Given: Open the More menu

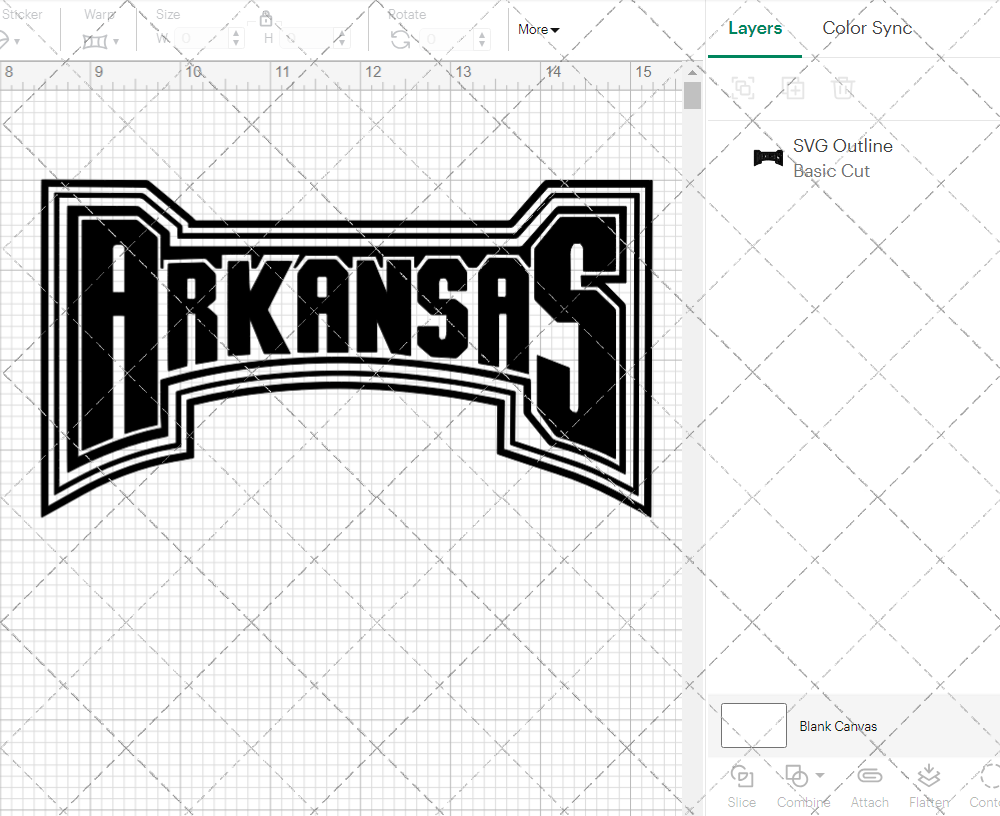Looking at the screenshot, I should tap(537, 30).
